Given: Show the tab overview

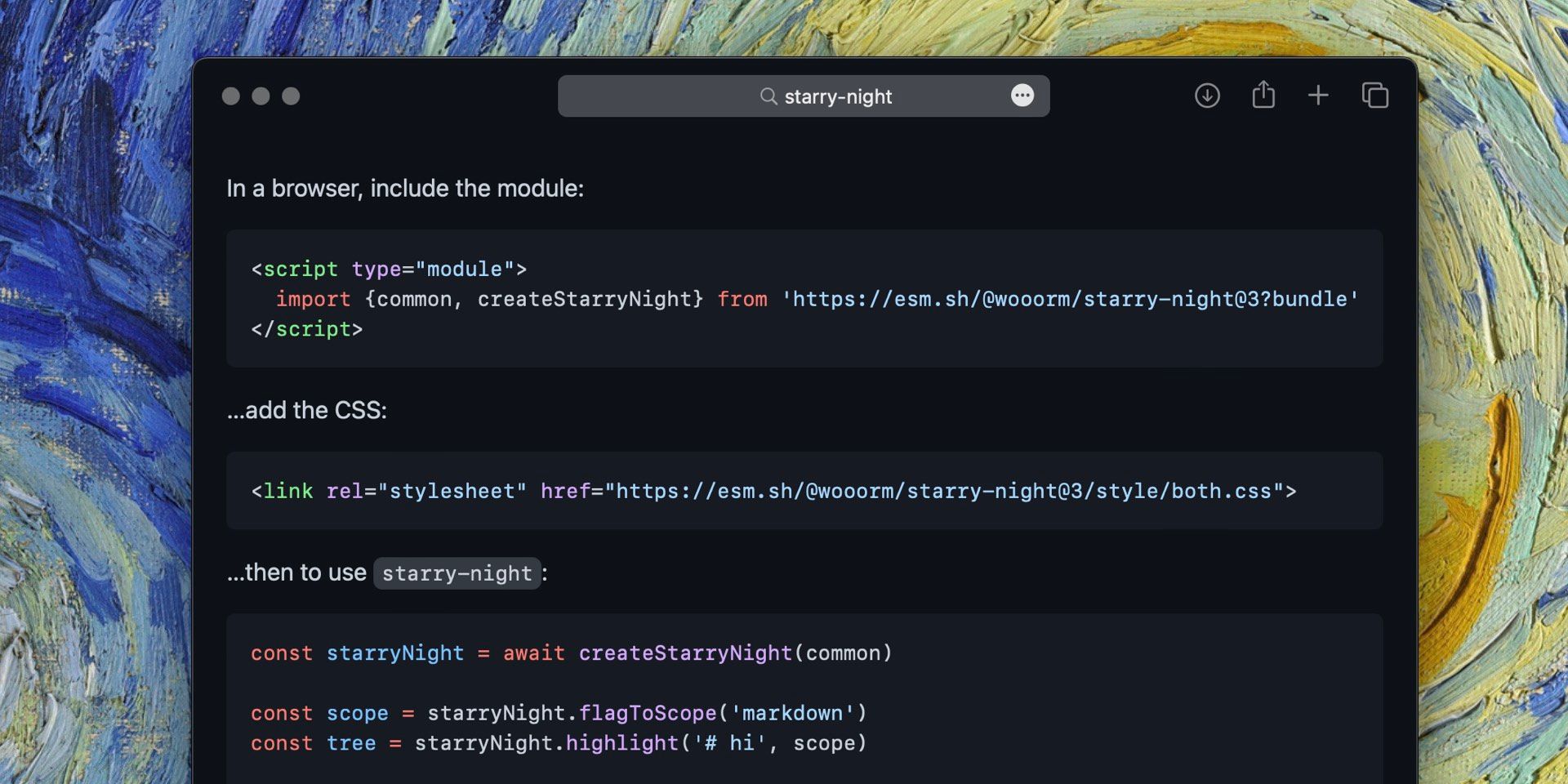Looking at the screenshot, I should [x=1374, y=96].
